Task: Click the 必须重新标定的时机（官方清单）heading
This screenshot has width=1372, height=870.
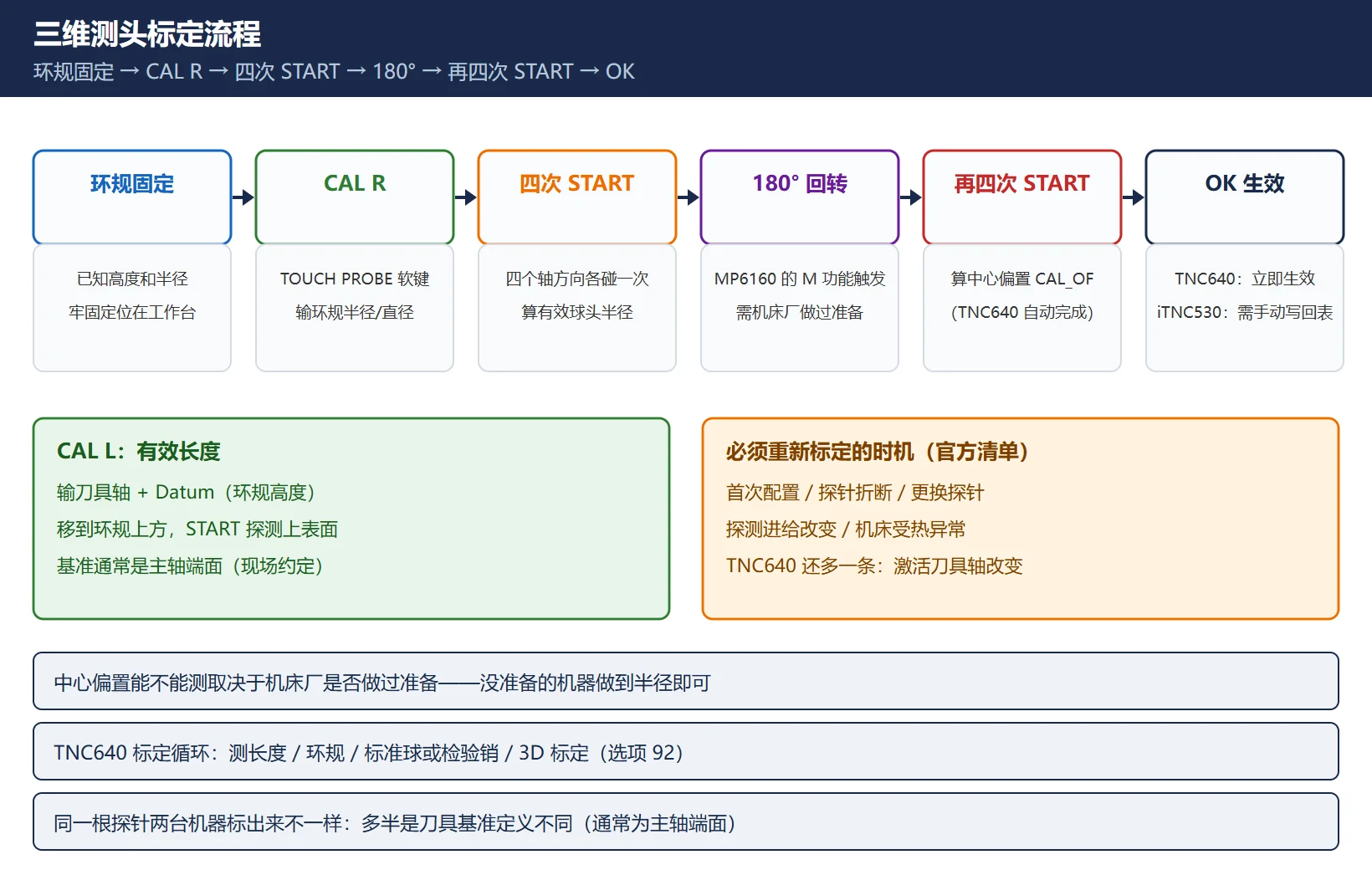Action: (x=878, y=452)
